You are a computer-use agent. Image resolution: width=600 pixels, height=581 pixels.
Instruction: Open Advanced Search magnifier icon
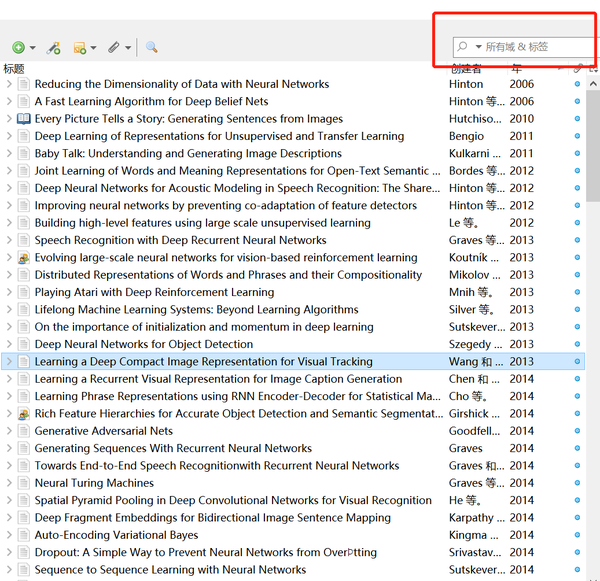pos(152,47)
